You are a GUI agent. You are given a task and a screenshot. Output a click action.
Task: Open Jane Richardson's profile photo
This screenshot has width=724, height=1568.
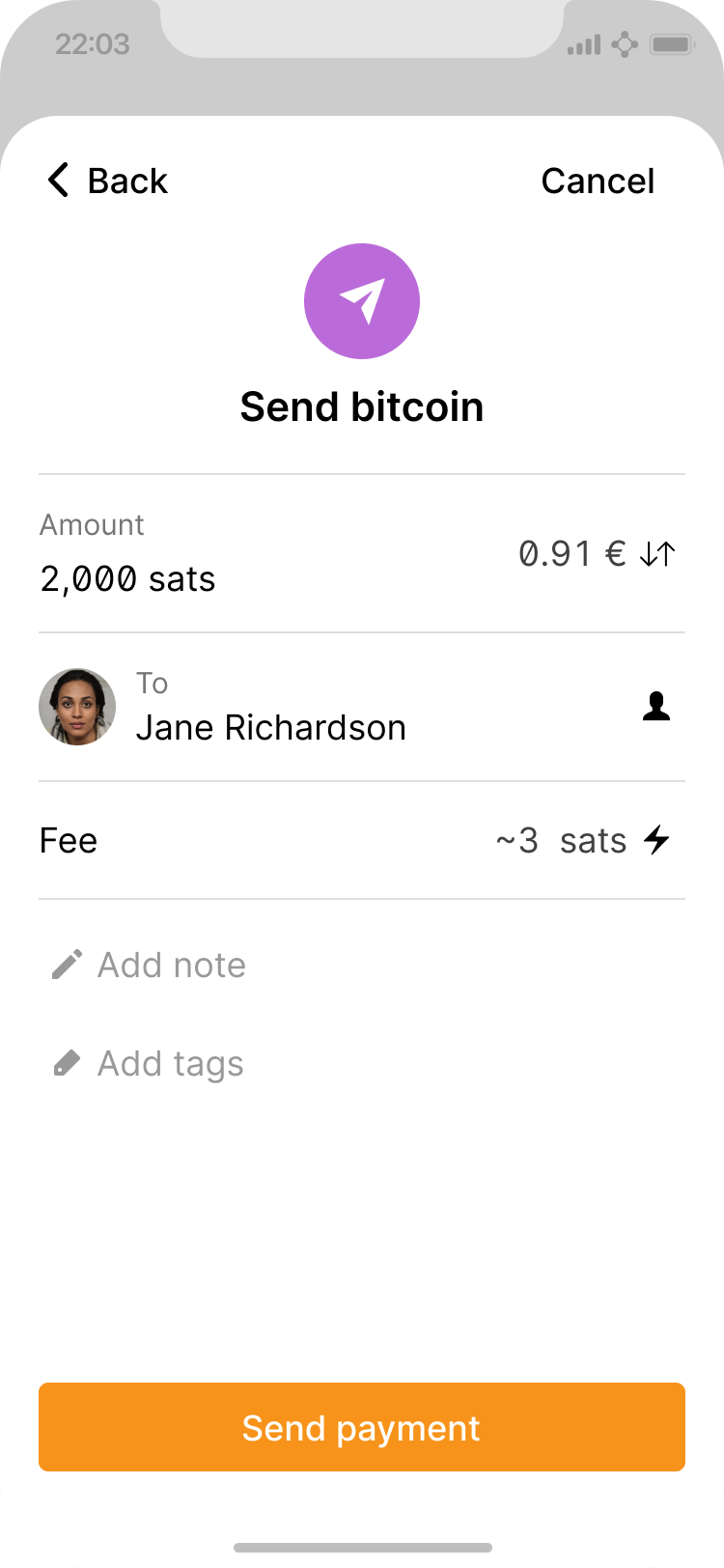click(x=77, y=707)
